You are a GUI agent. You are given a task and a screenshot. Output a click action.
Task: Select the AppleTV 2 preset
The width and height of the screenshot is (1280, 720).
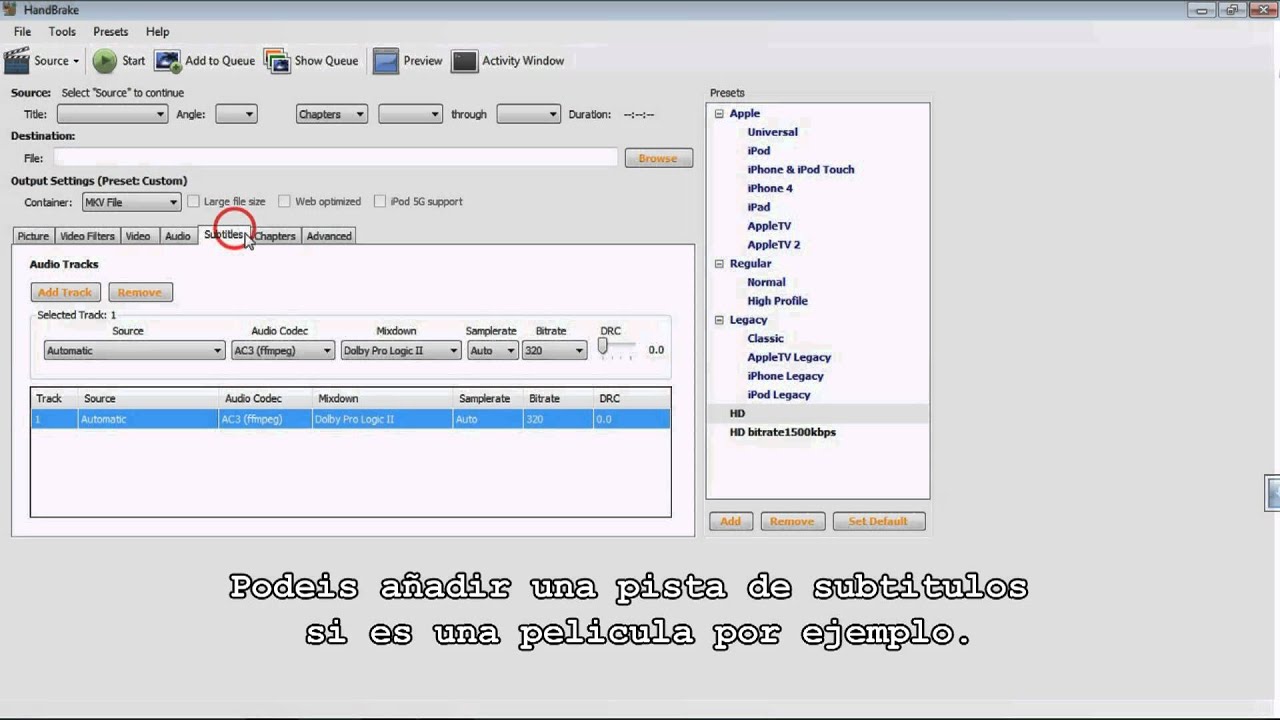774,245
